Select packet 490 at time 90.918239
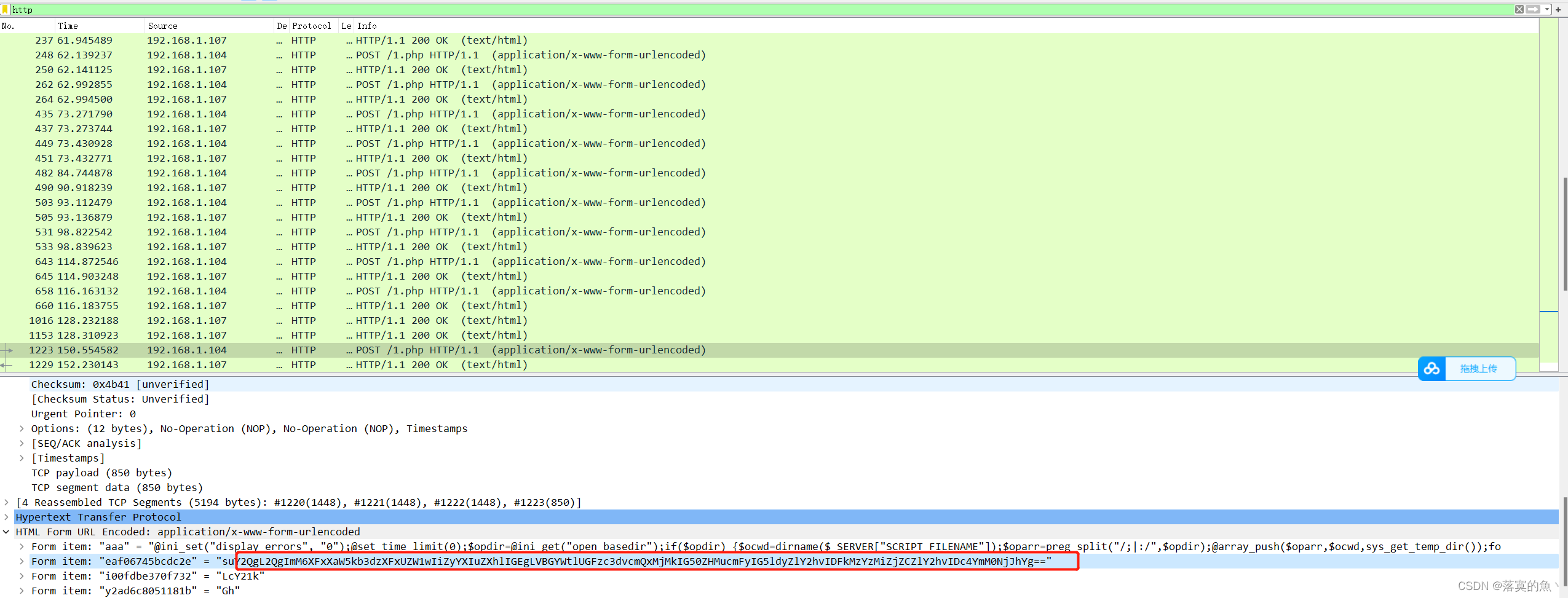 pyautogui.click(x=769, y=187)
